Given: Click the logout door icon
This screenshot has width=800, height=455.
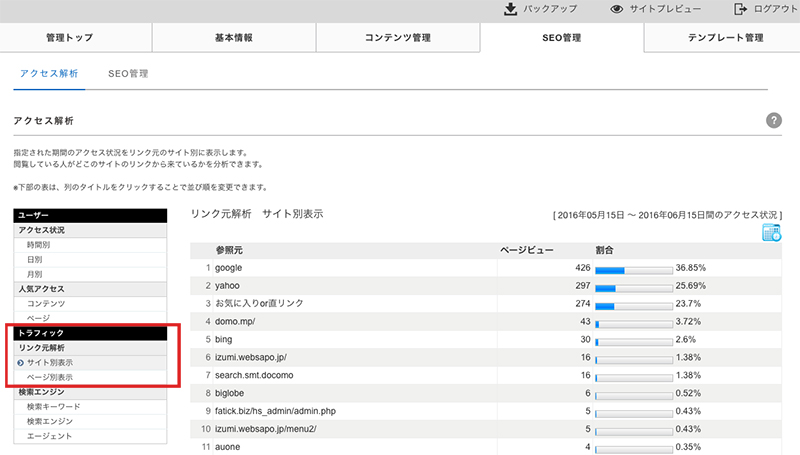Looking at the screenshot, I should tap(740, 10).
